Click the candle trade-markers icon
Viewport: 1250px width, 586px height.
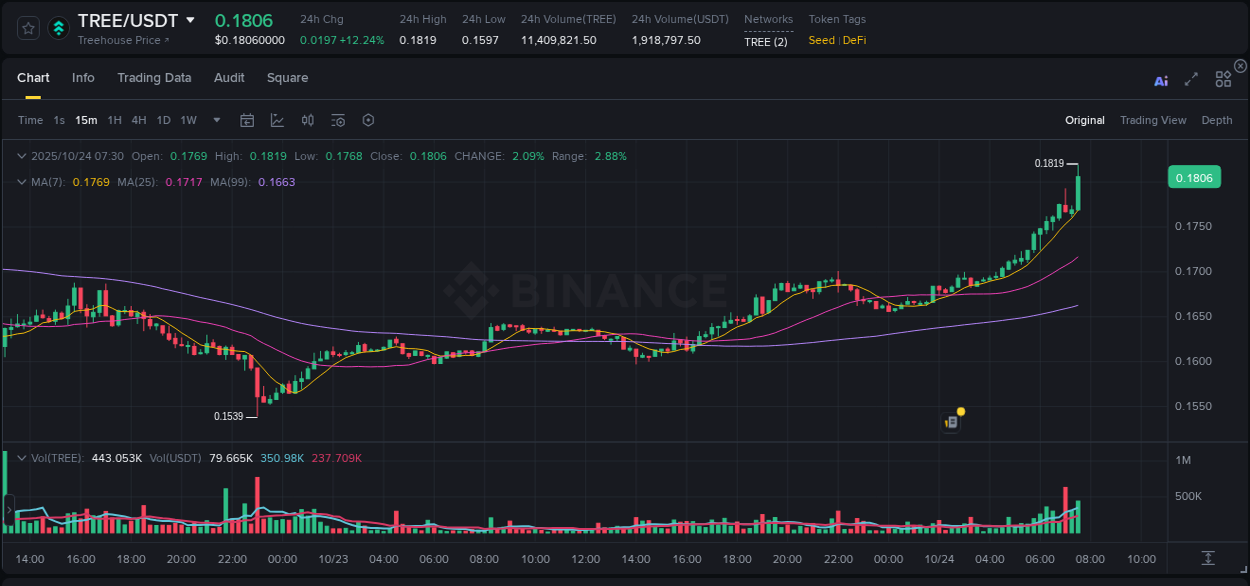[x=307, y=119]
